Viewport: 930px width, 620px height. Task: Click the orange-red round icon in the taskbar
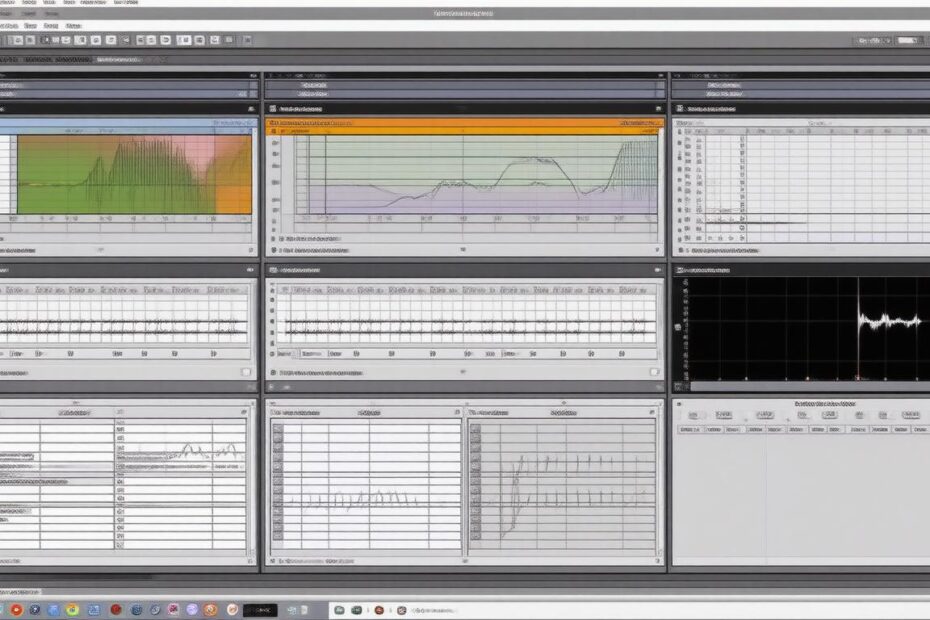tap(16, 609)
